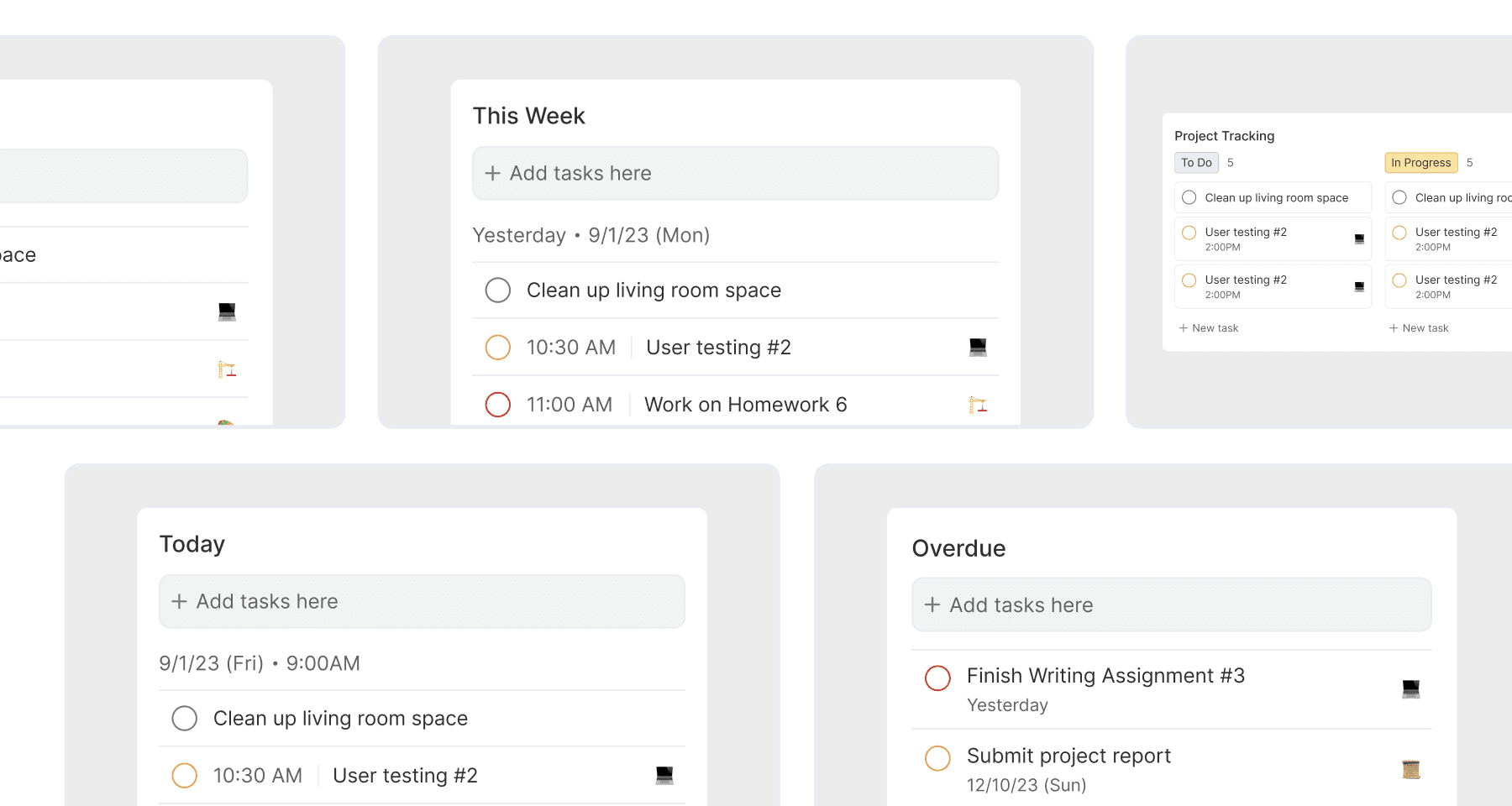Click plus icon in Overdue add tasks field

tap(932, 604)
